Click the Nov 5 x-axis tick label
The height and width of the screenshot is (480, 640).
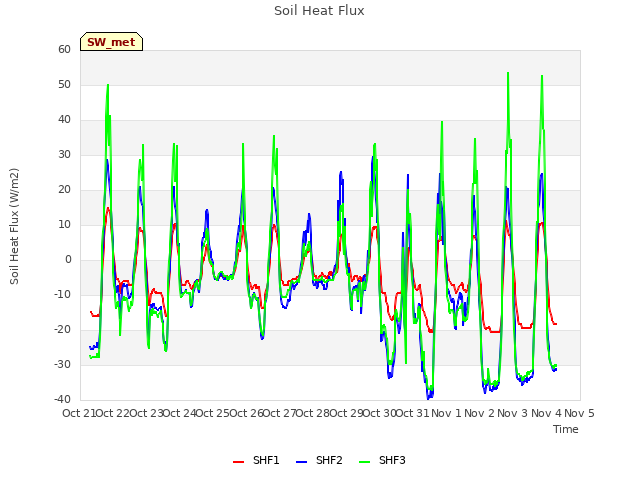click(579, 413)
